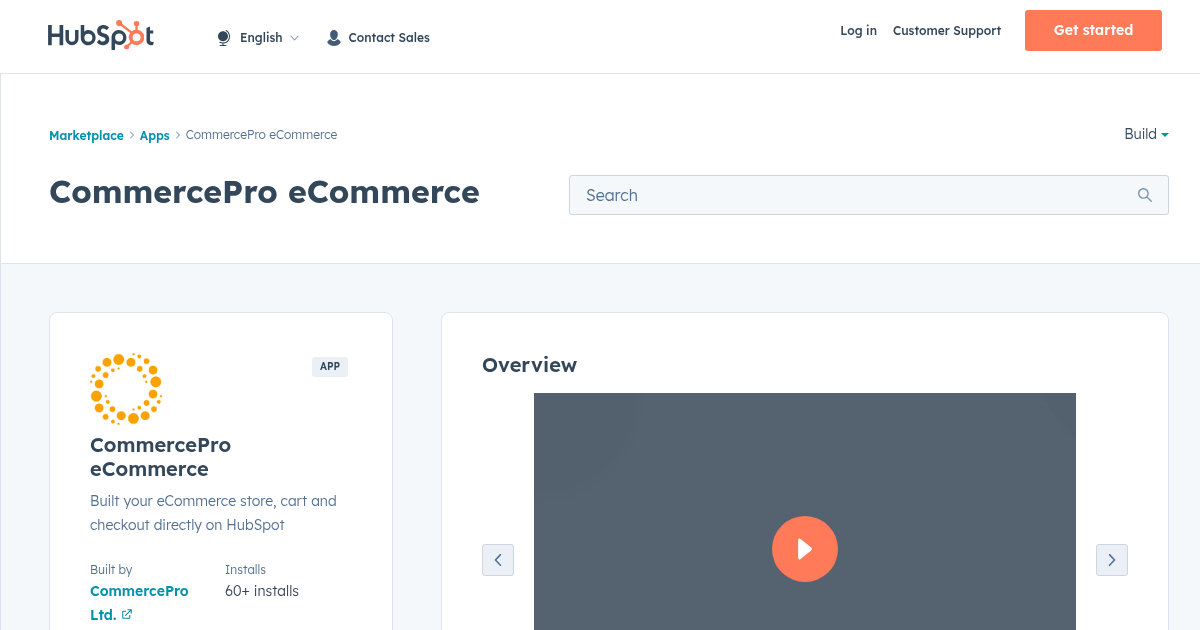The height and width of the screenshot is (630, 1200).
Task: Click inside the Search input field
Action: tap(800, 195)
